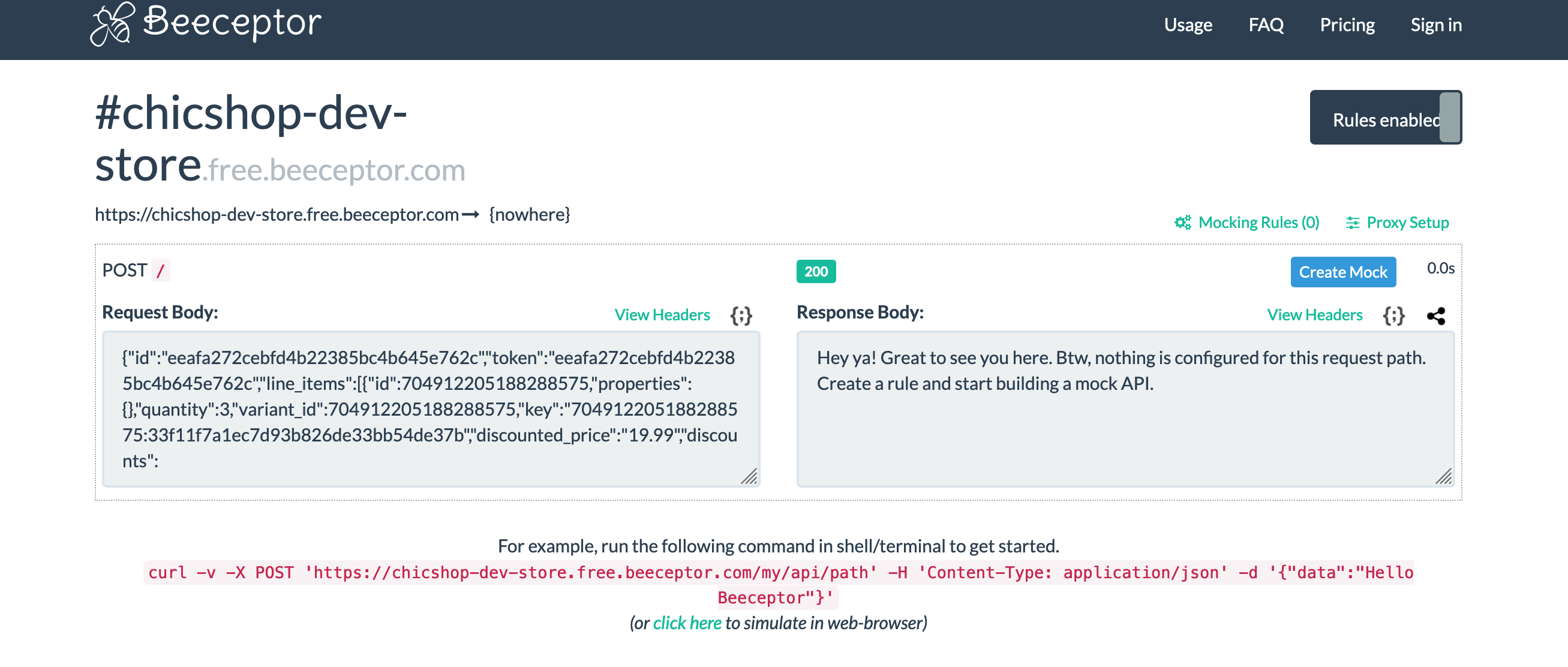Click the 'click here' simulate link
Screen dimensions: 1568x667
(687, 623)
